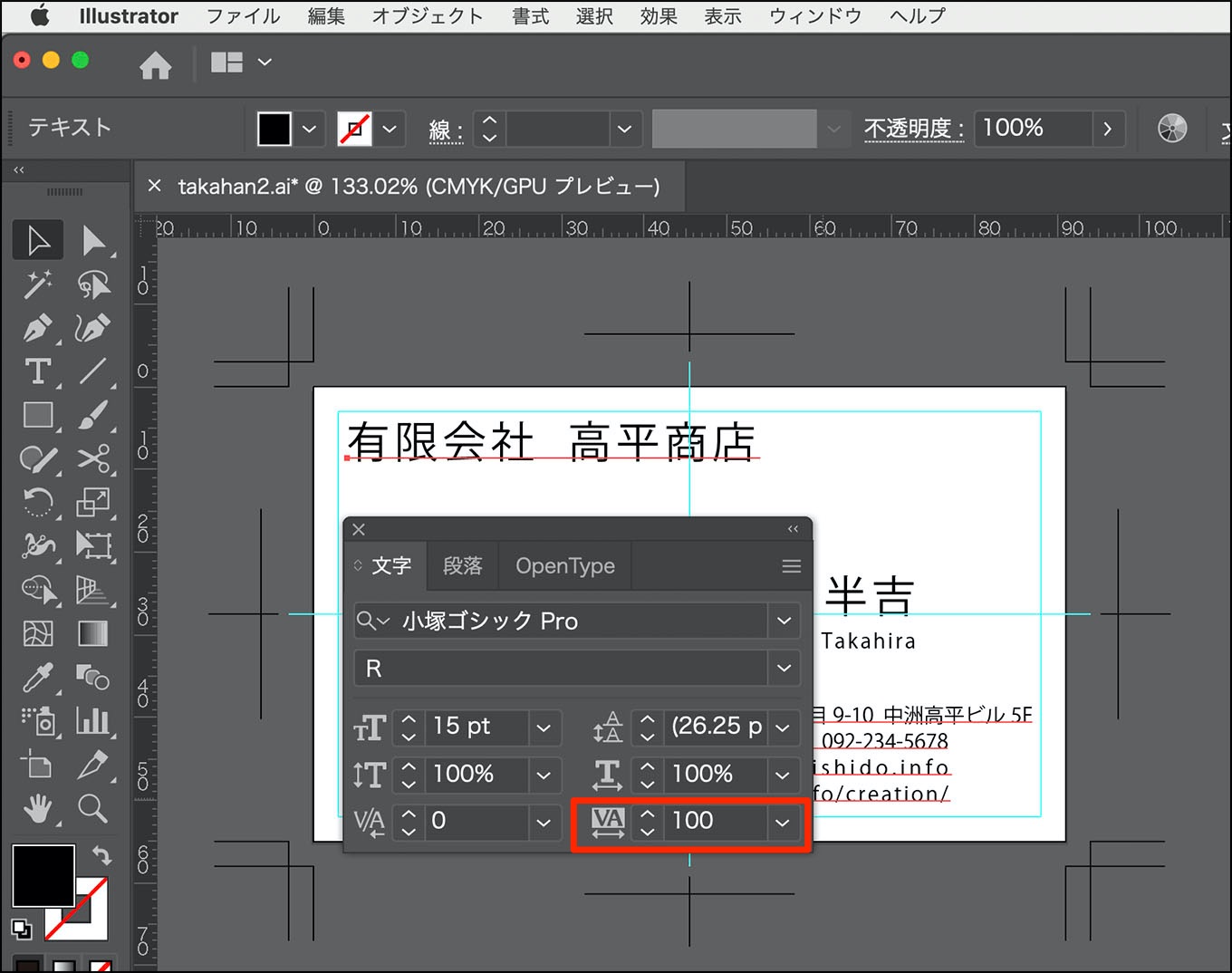The width and height of the screenshot is (1232, 973).
Task: Open the font size 15 pt dropdown
Action: [x=544, y=727]
